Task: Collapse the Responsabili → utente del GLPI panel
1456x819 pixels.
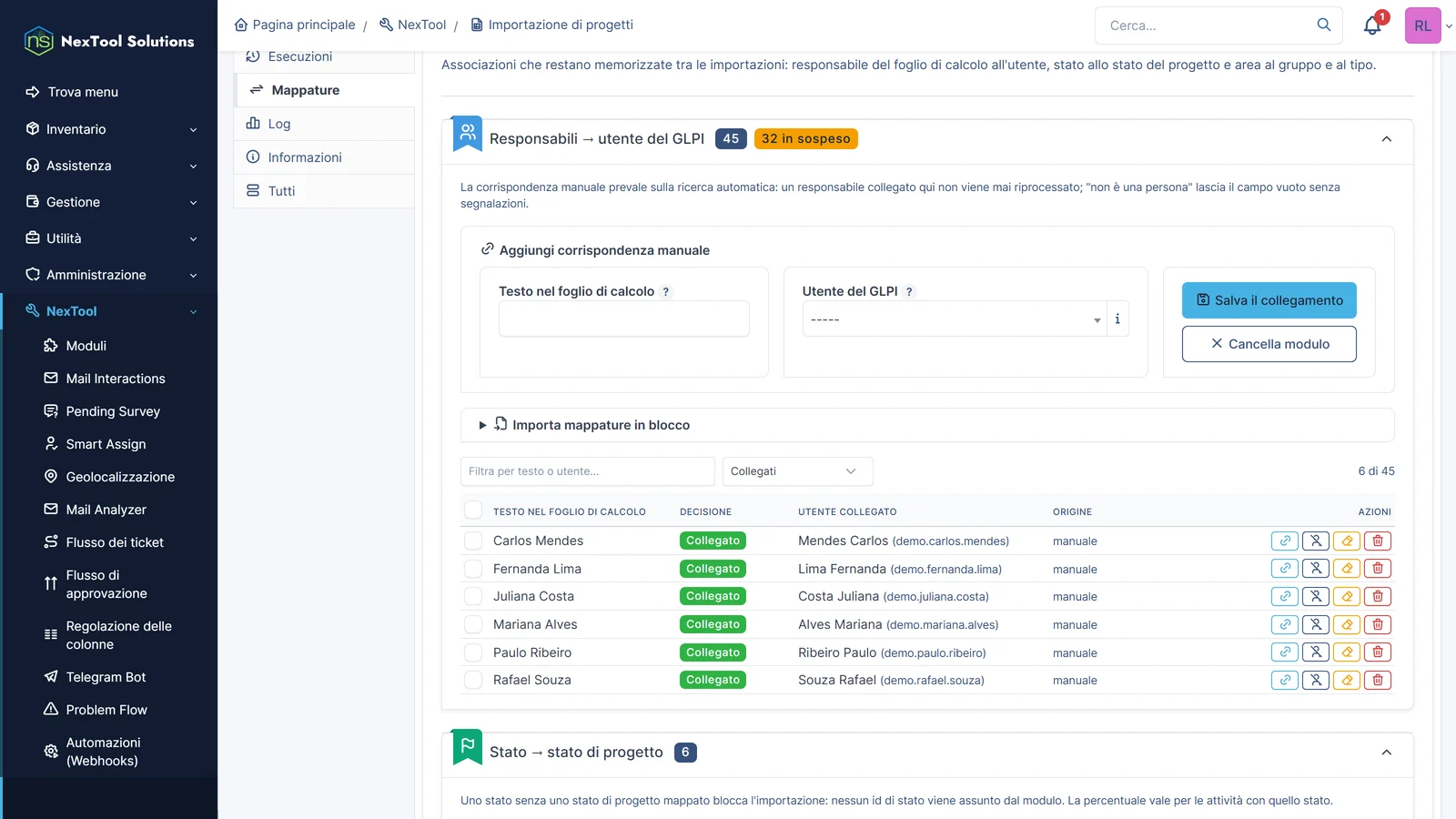Action: tap(1387, 139)
